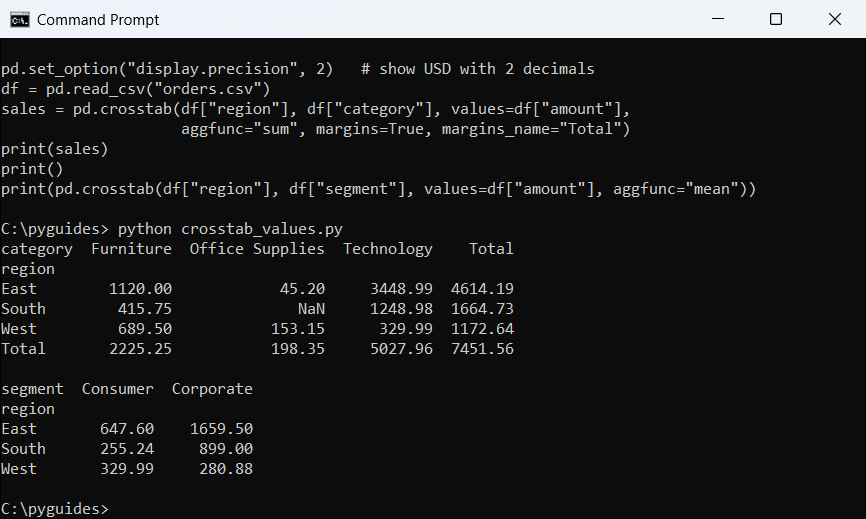The height and width of the screenshot is (519, 866).
Task: Click the 'category' header label
Action: (37, 249)
